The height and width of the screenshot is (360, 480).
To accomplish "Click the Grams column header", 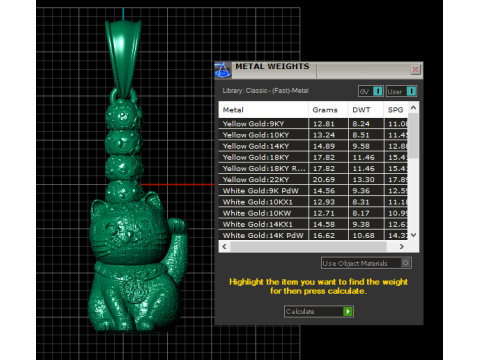I will point(328,110).
